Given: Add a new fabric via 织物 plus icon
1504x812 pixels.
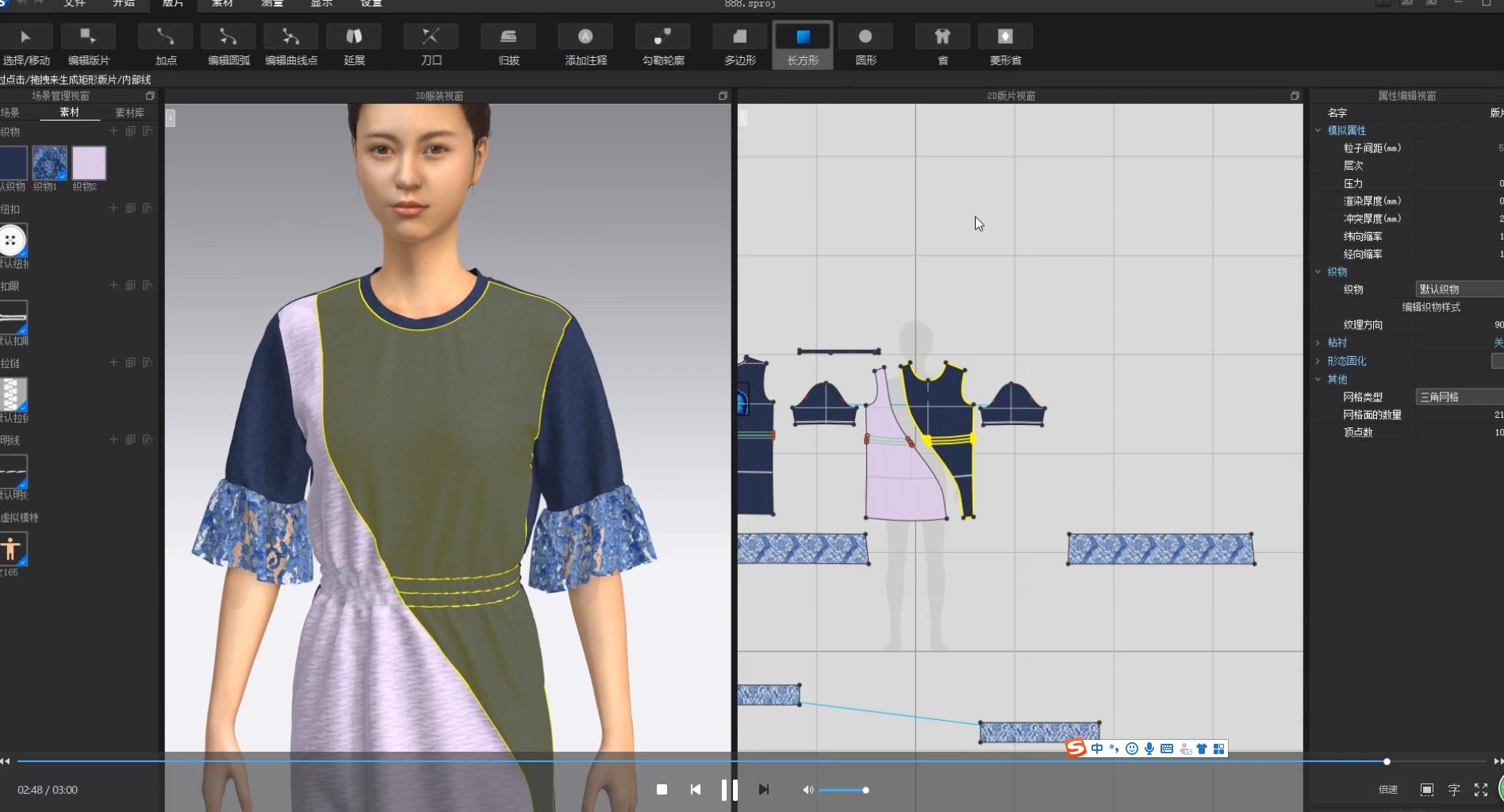Looking at the screenshot, I should tap(113, 131).
